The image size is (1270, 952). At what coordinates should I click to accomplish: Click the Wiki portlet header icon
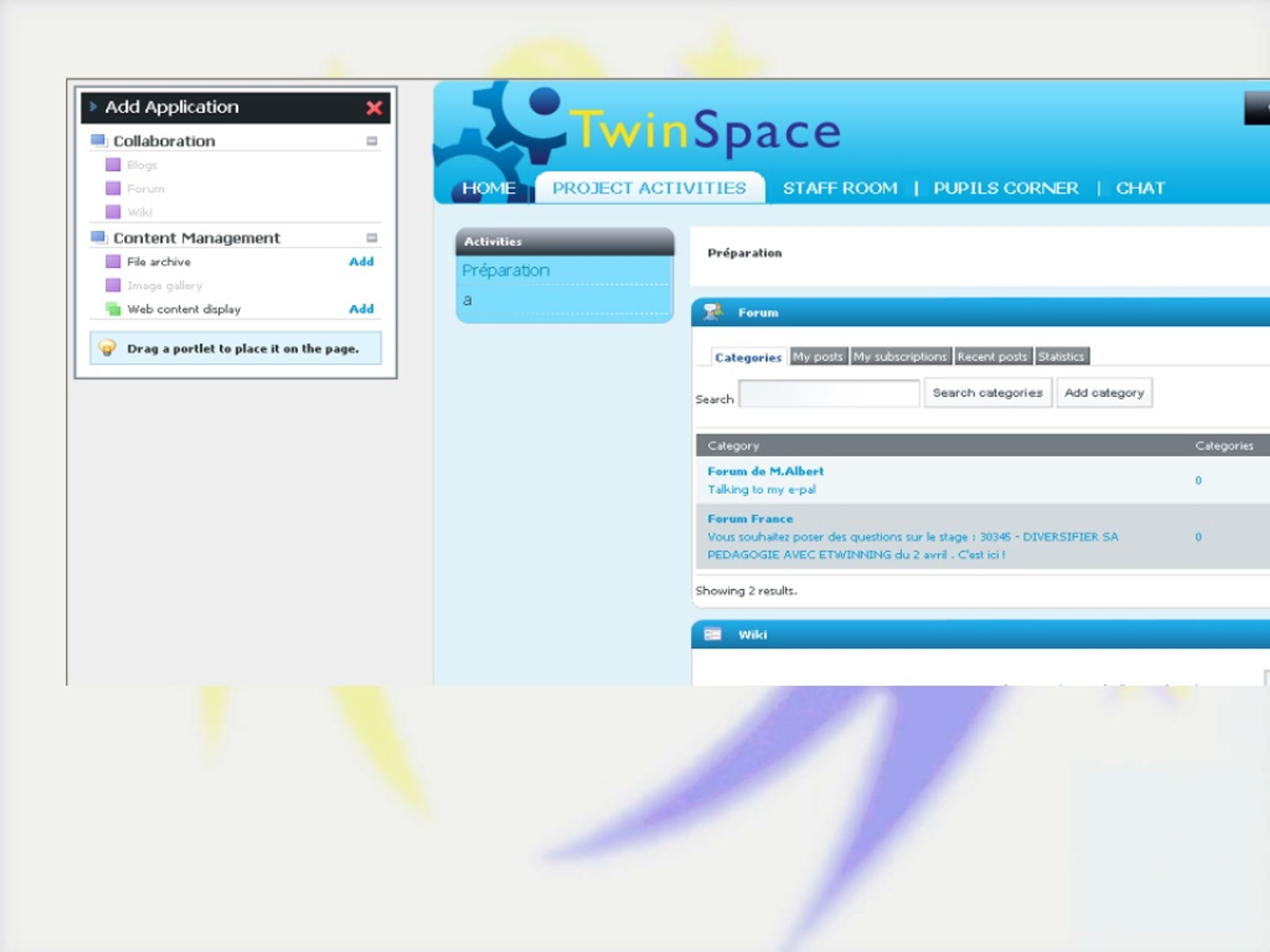coord(712,634)
